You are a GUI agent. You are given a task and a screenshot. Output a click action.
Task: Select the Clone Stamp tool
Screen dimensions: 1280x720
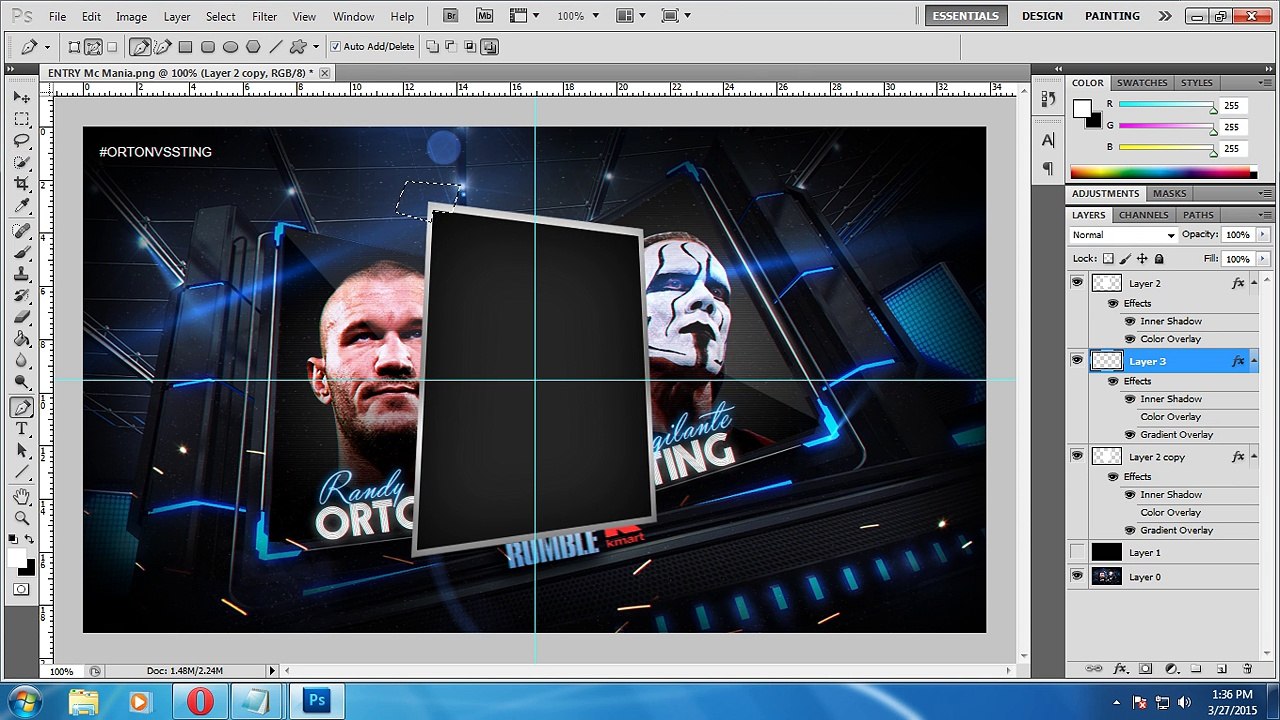pyautogui.click(x=21, y=274)
